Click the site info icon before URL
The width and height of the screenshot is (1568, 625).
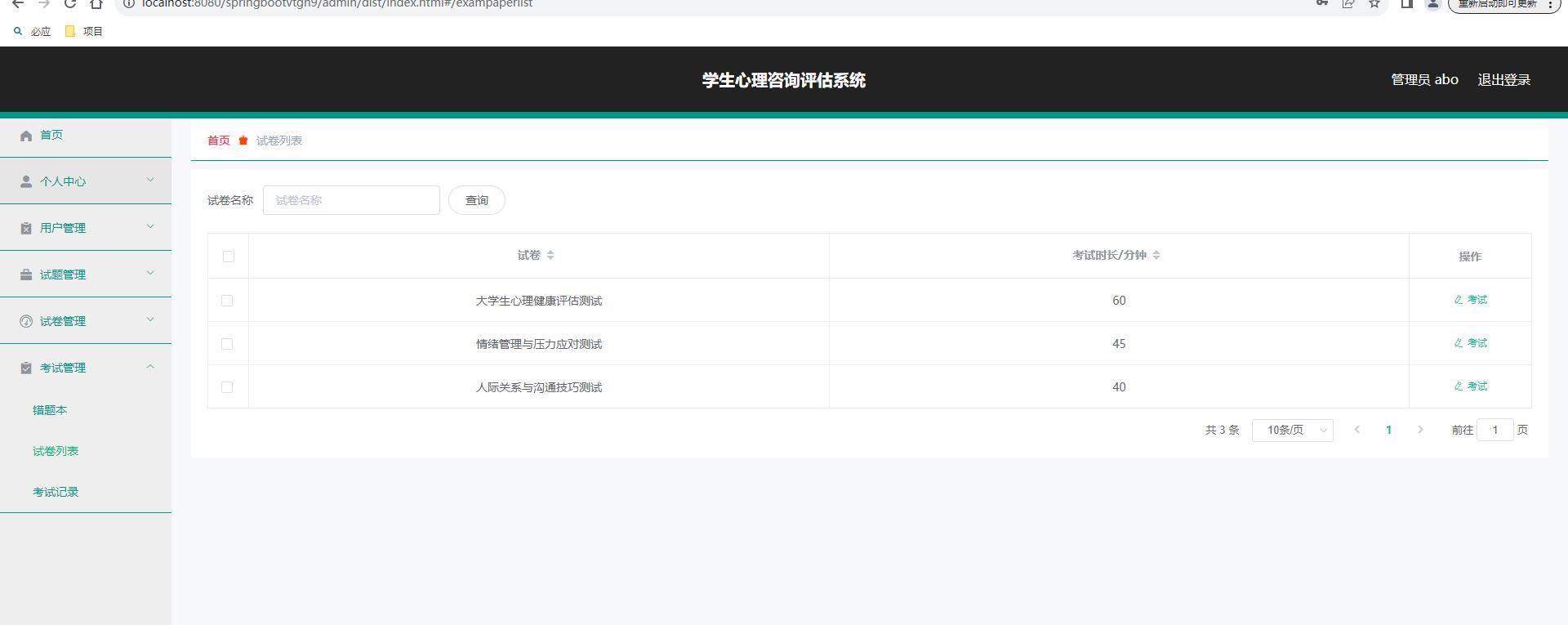pyautogui.click(x=129, y=3)
